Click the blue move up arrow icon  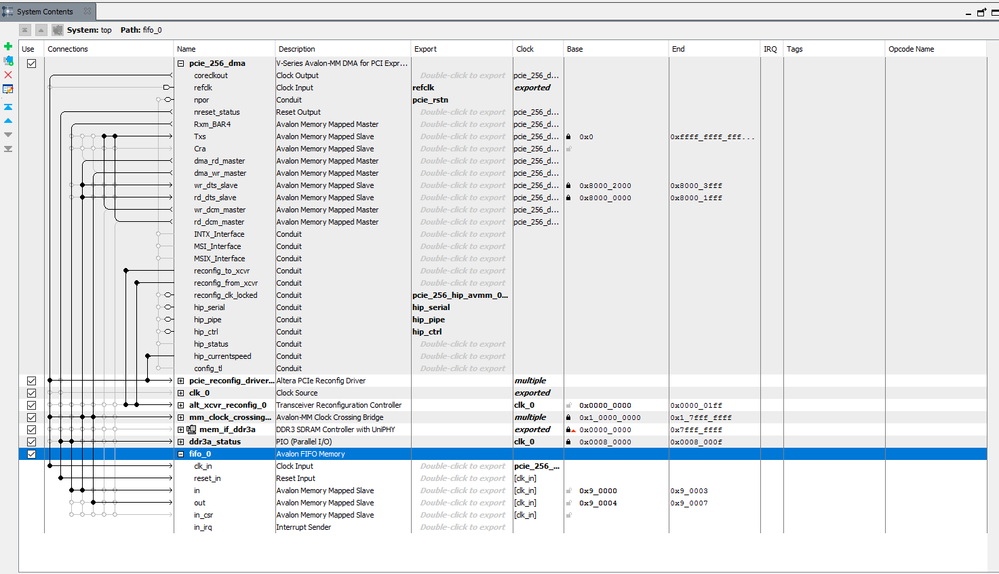[x=8, y=120]
